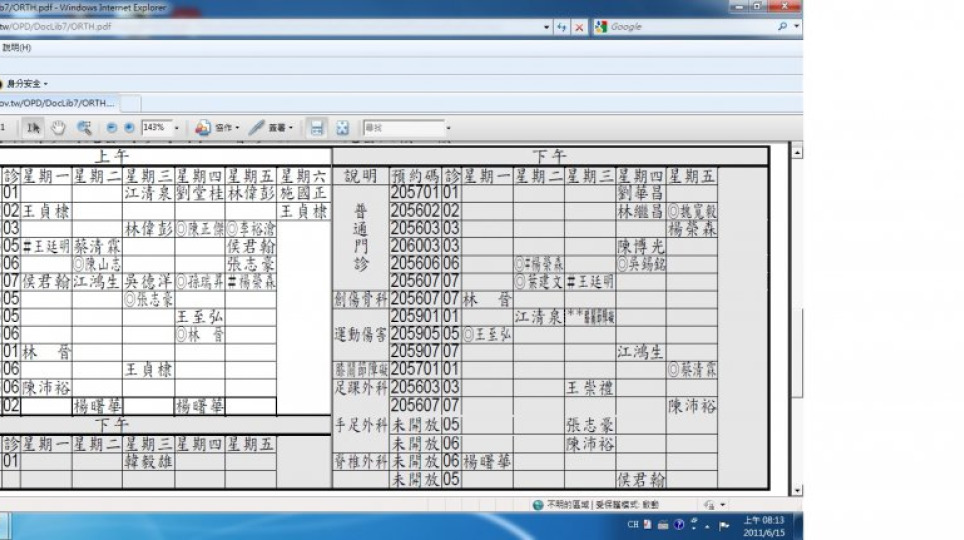Open the 143% zoom level dropdown
This screenshot has width=964, height=540.
pyautogui.click(x=177, y=128)
